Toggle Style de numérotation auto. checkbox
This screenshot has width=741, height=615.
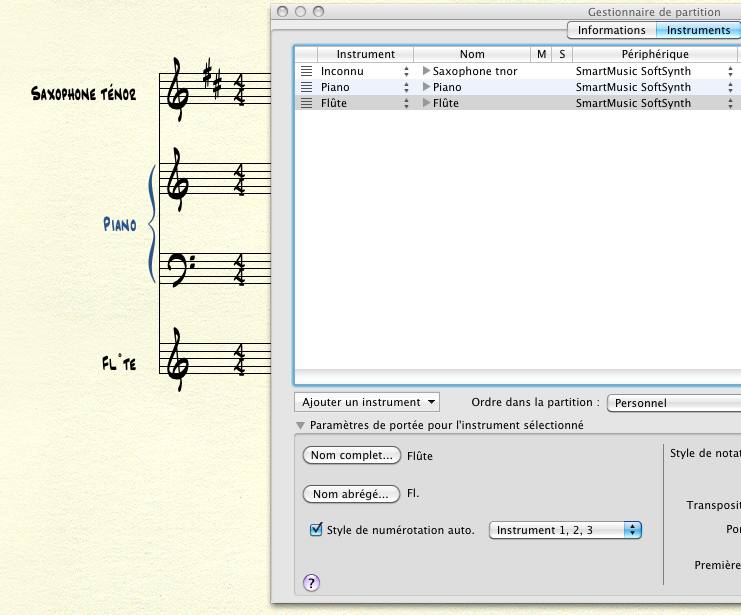tap(317, 530)
